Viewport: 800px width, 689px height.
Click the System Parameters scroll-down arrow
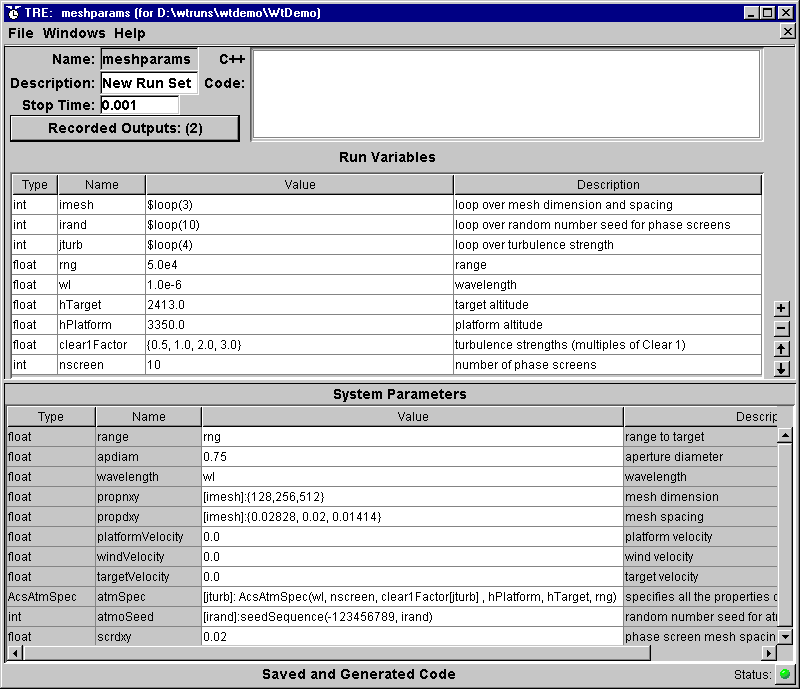[x=785, y=636]
